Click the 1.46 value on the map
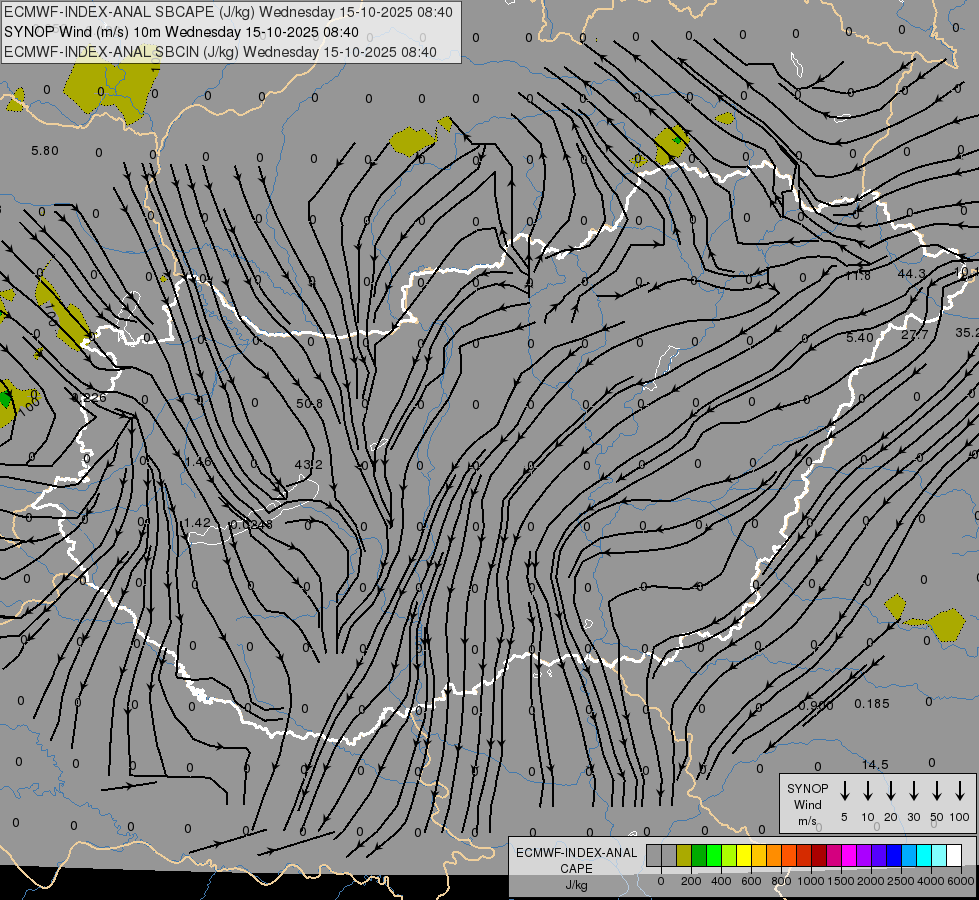 click(x=199, y=462)
